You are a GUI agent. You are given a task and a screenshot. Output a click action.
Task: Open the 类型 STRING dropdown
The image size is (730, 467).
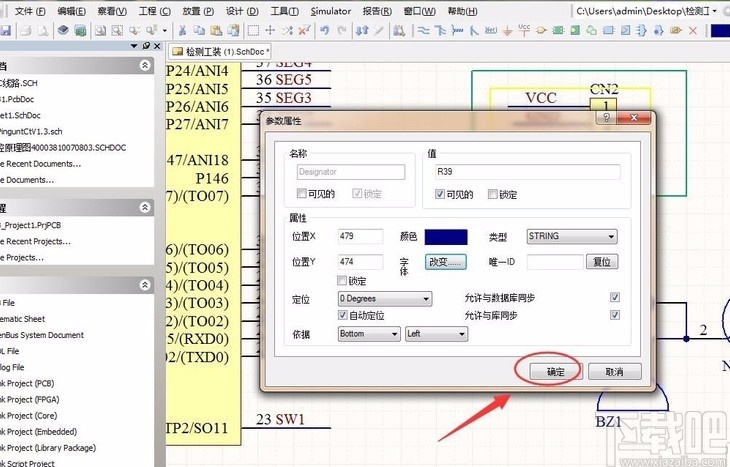pos(572,236)
